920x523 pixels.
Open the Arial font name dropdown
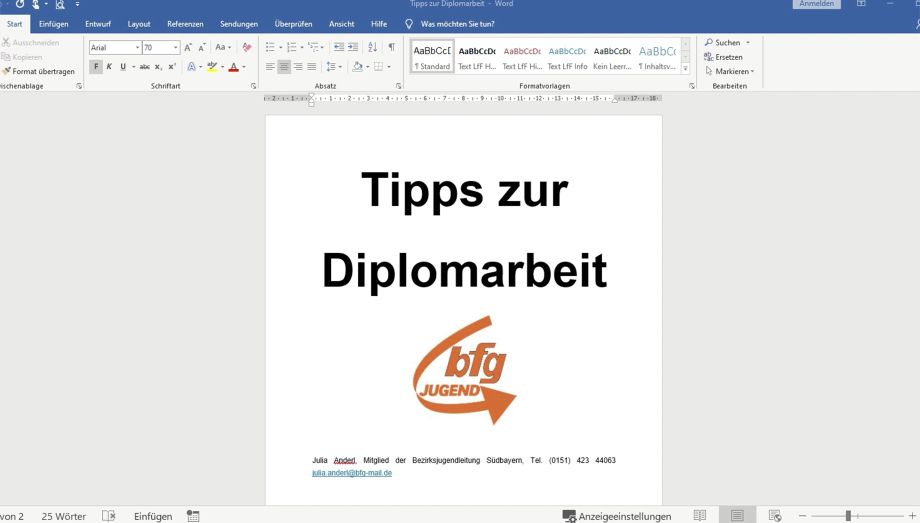tap(137, 48)
